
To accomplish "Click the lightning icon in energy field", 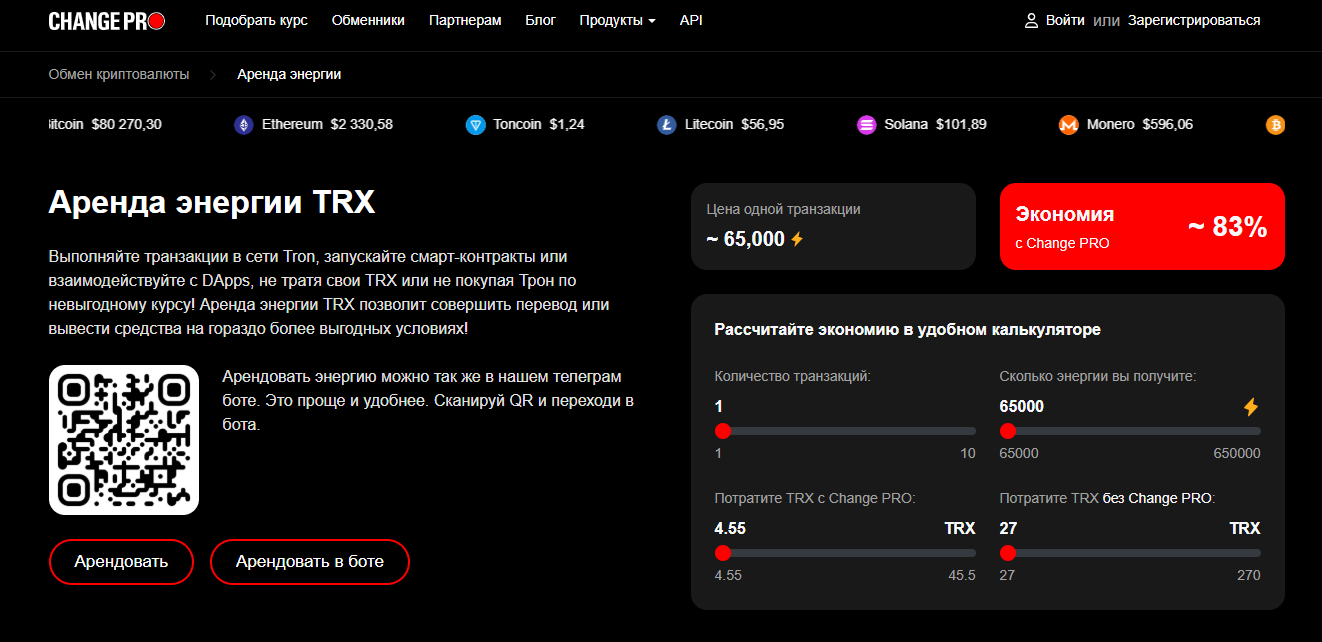I will [x=1251, y=407].
